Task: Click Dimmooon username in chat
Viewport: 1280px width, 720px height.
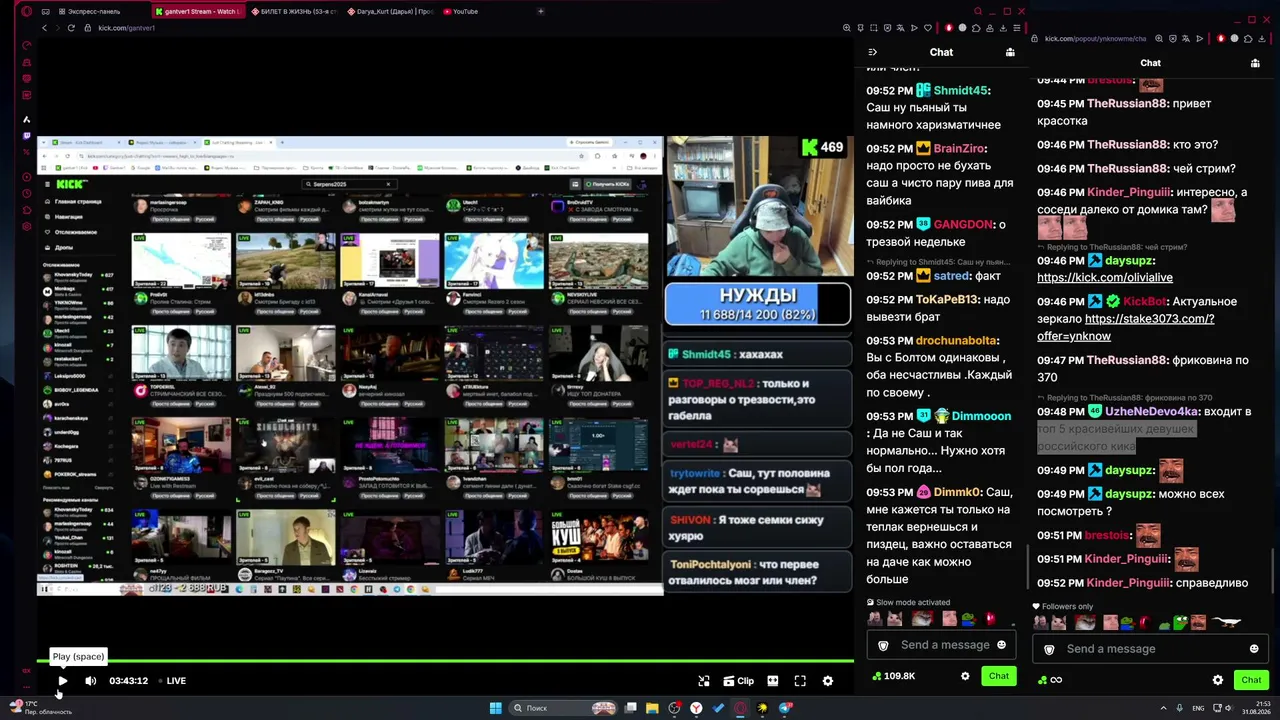Action: click(981, 416)
